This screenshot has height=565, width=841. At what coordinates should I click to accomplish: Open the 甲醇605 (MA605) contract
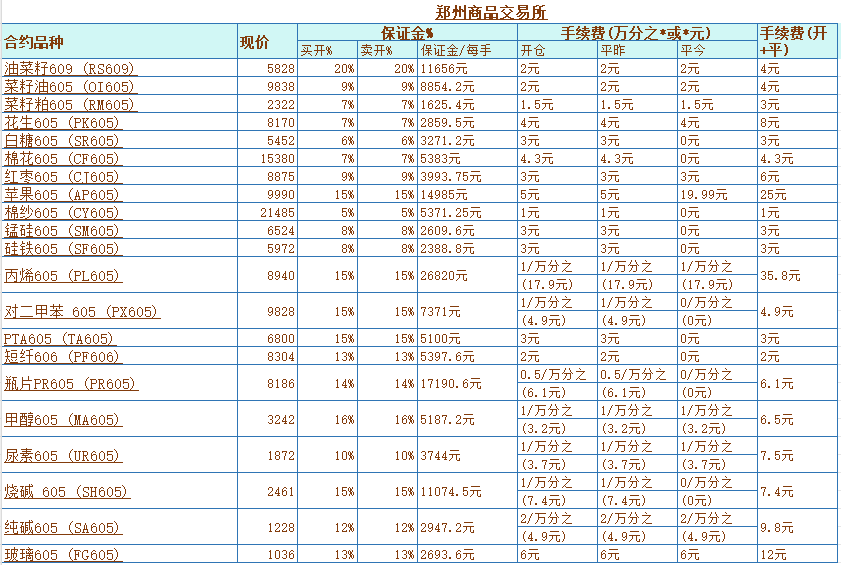62,420
